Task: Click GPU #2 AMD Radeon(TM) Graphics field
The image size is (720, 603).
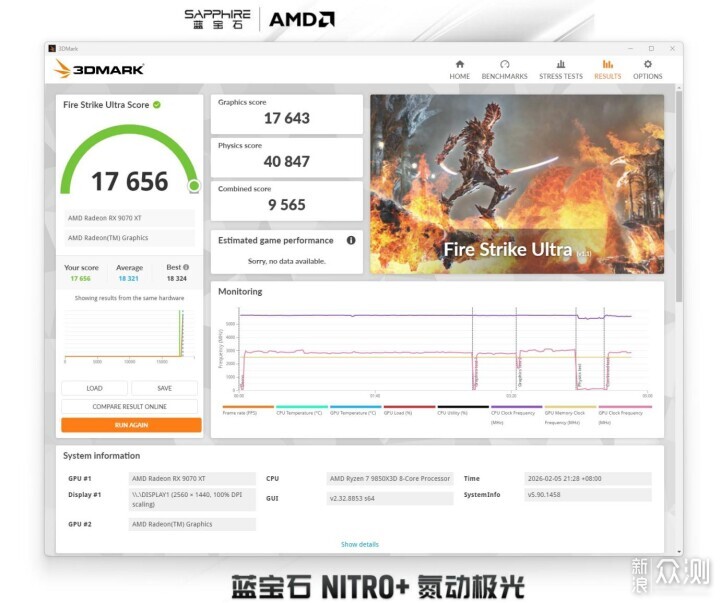Action: point(192,524)
